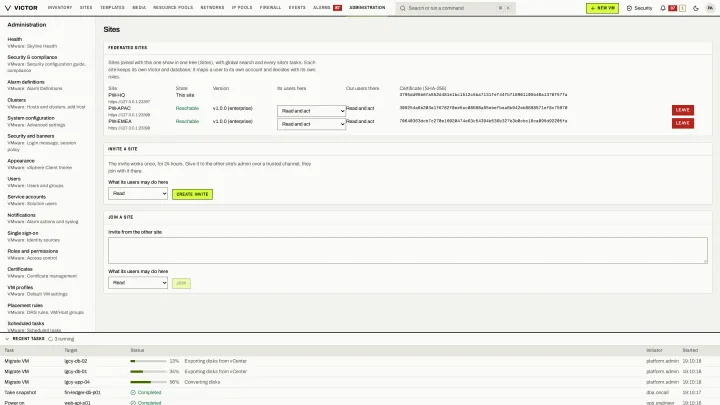Click the Create Invite button
Image resolution: width=720 pixels, height=405 pixels.
pos(192,194)
